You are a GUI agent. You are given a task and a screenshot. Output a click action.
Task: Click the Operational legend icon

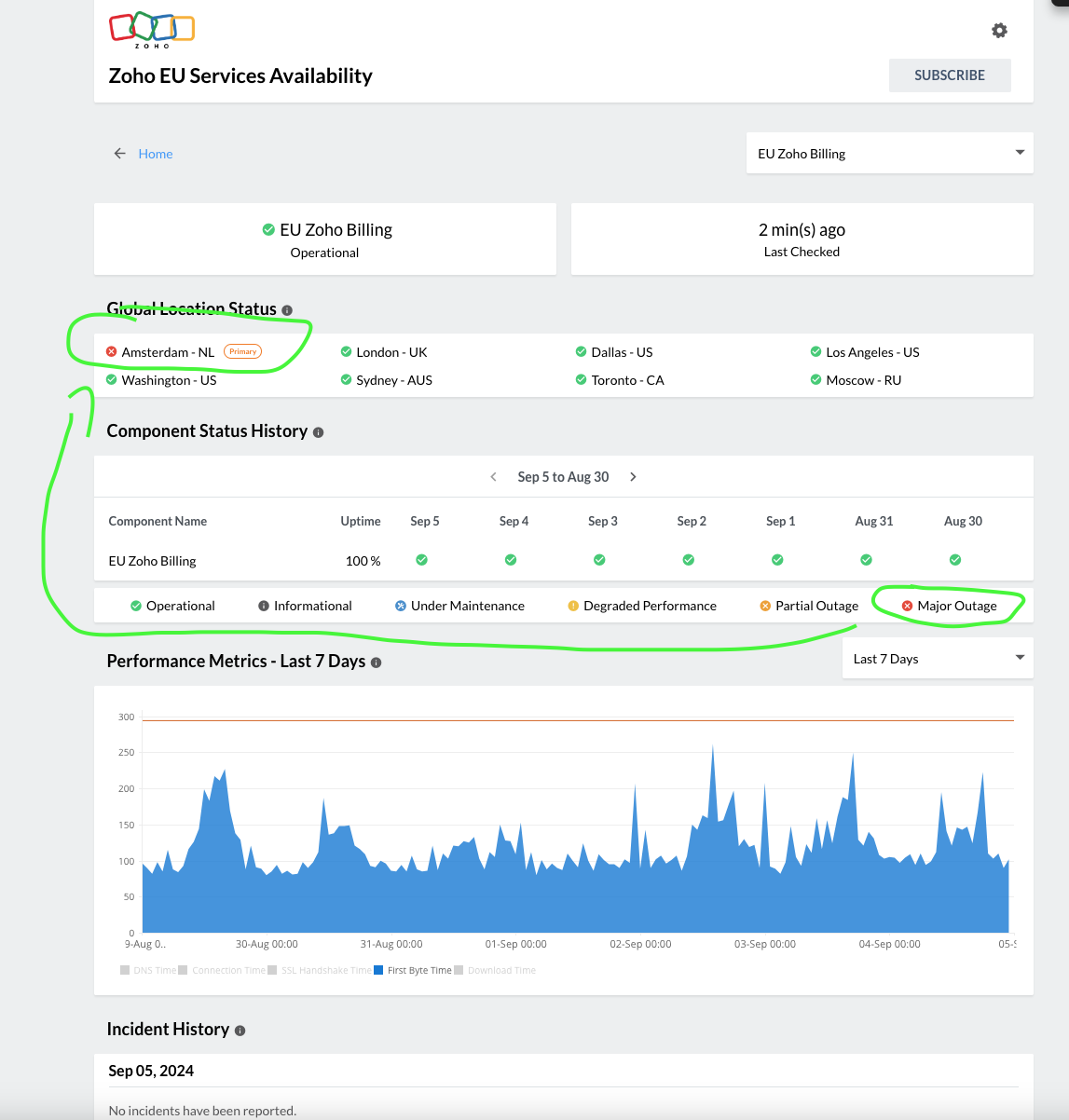136,606
